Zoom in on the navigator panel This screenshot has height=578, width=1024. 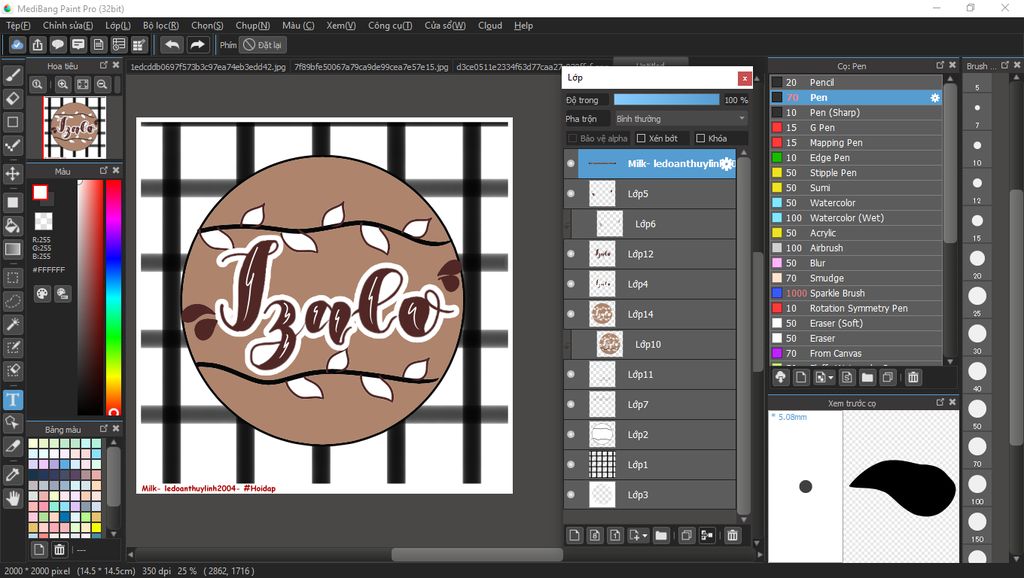pos(63,84)
